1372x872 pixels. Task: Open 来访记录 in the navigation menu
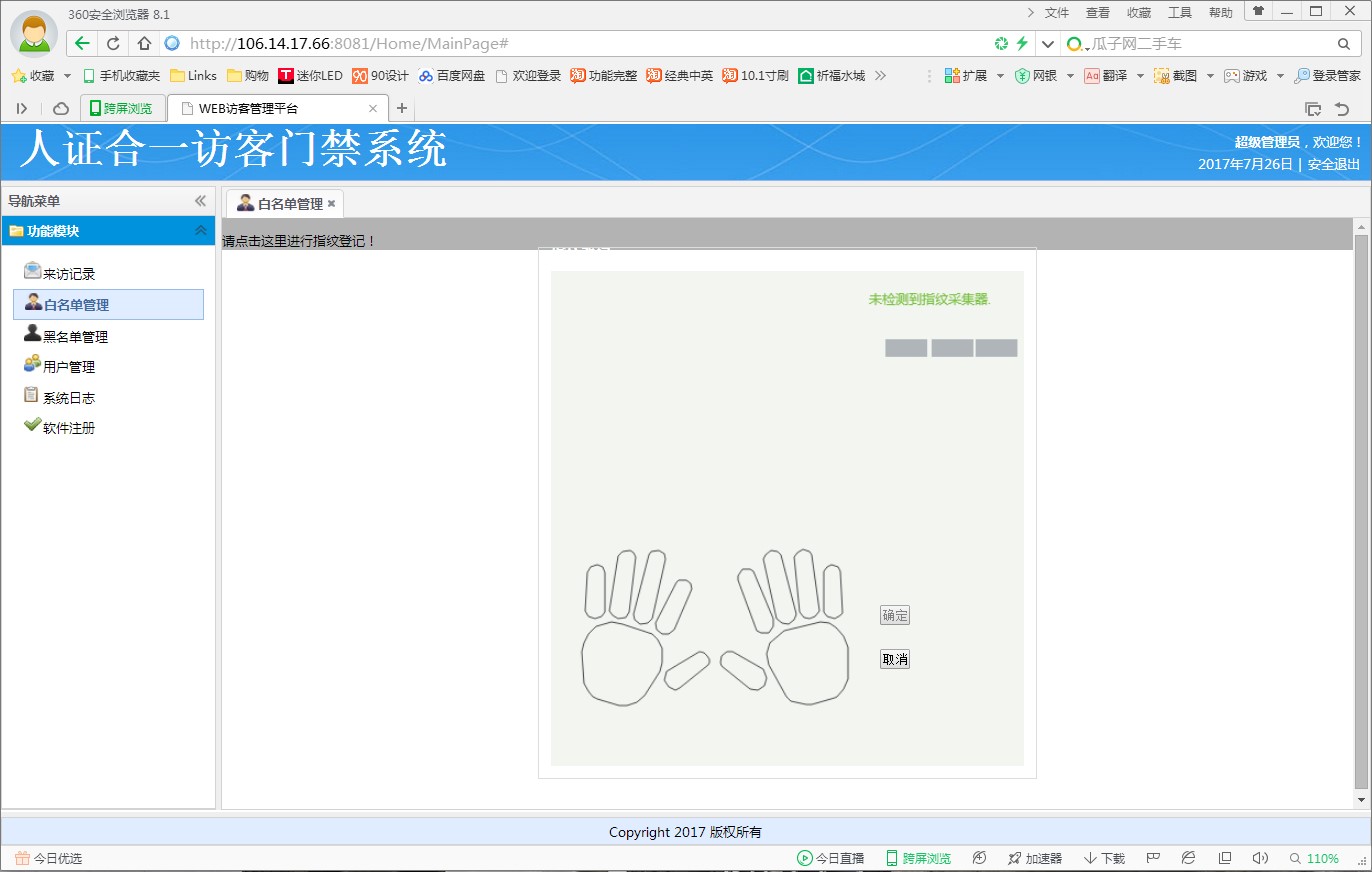(68, 274)
